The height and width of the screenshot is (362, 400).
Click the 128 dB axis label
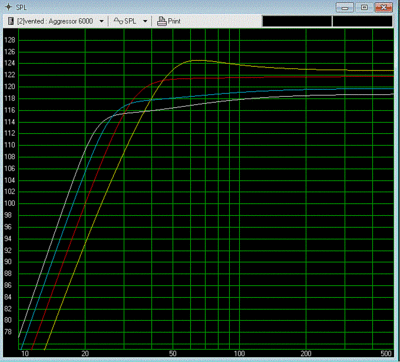tap(9, 41)
